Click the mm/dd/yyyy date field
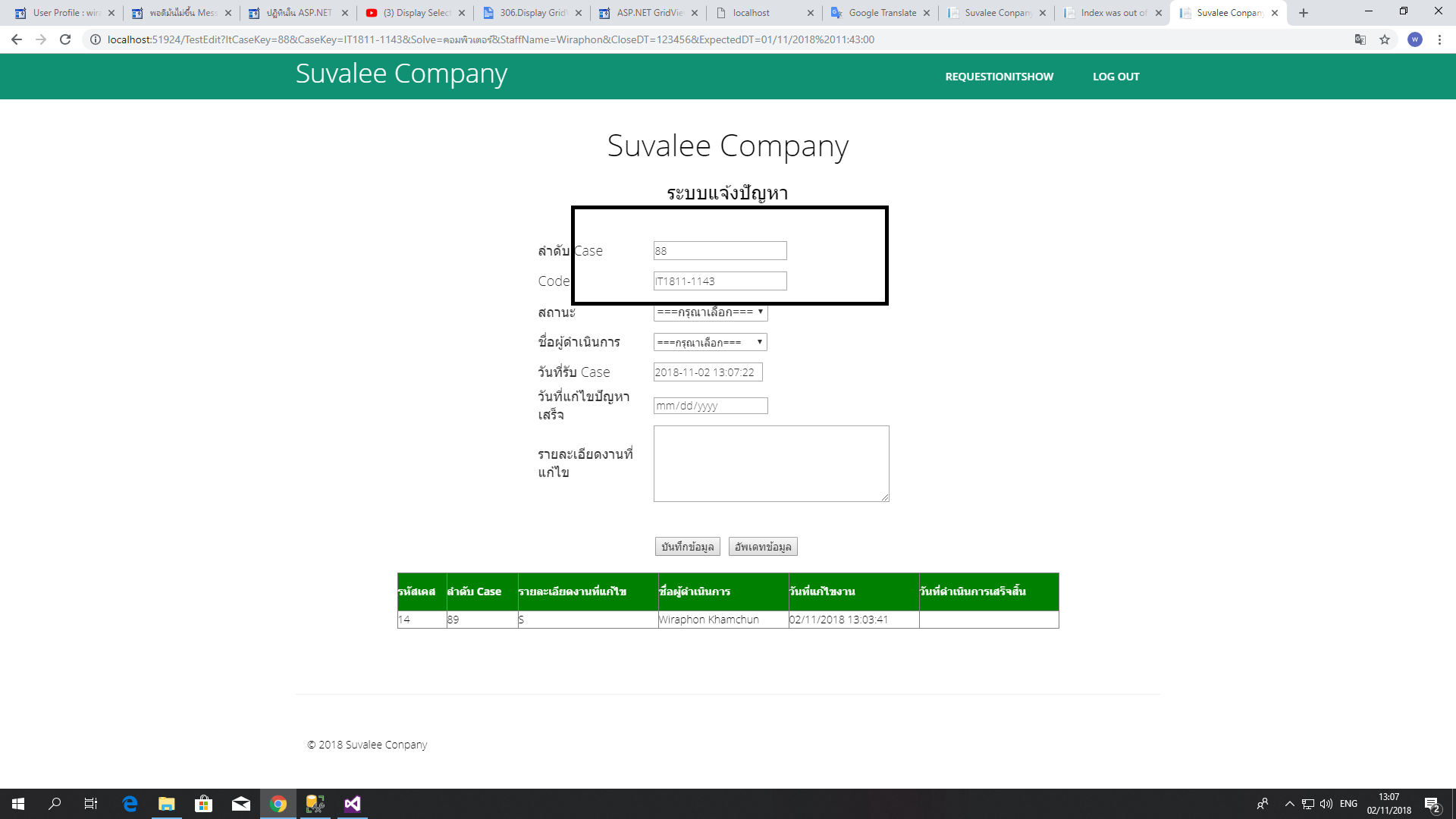 pyautogui.click(x=711, y=406)
